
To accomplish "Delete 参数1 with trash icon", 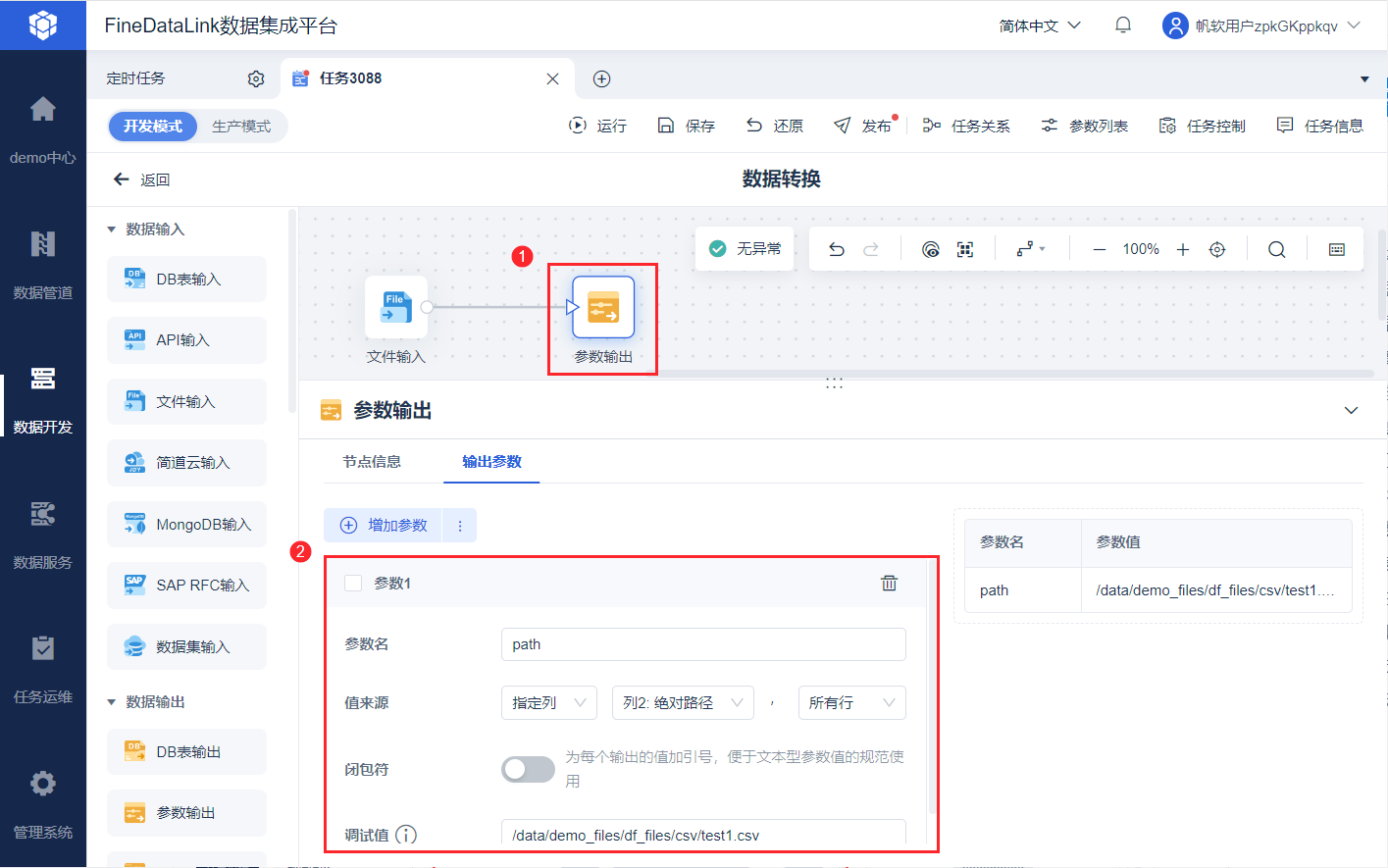I will click(x=889, y=583).
